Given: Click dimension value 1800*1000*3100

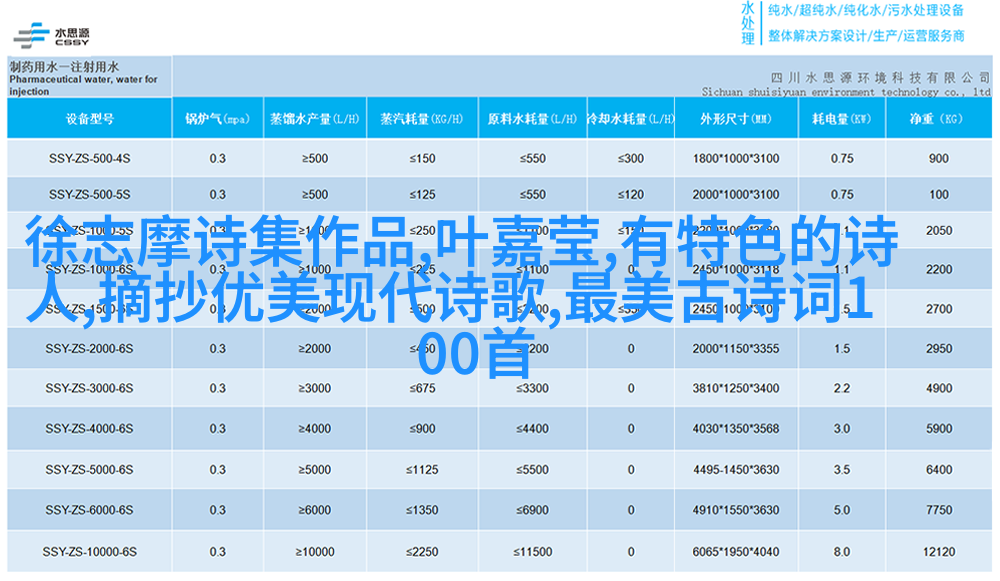Looking at the screenshot, I should point(736,158).
